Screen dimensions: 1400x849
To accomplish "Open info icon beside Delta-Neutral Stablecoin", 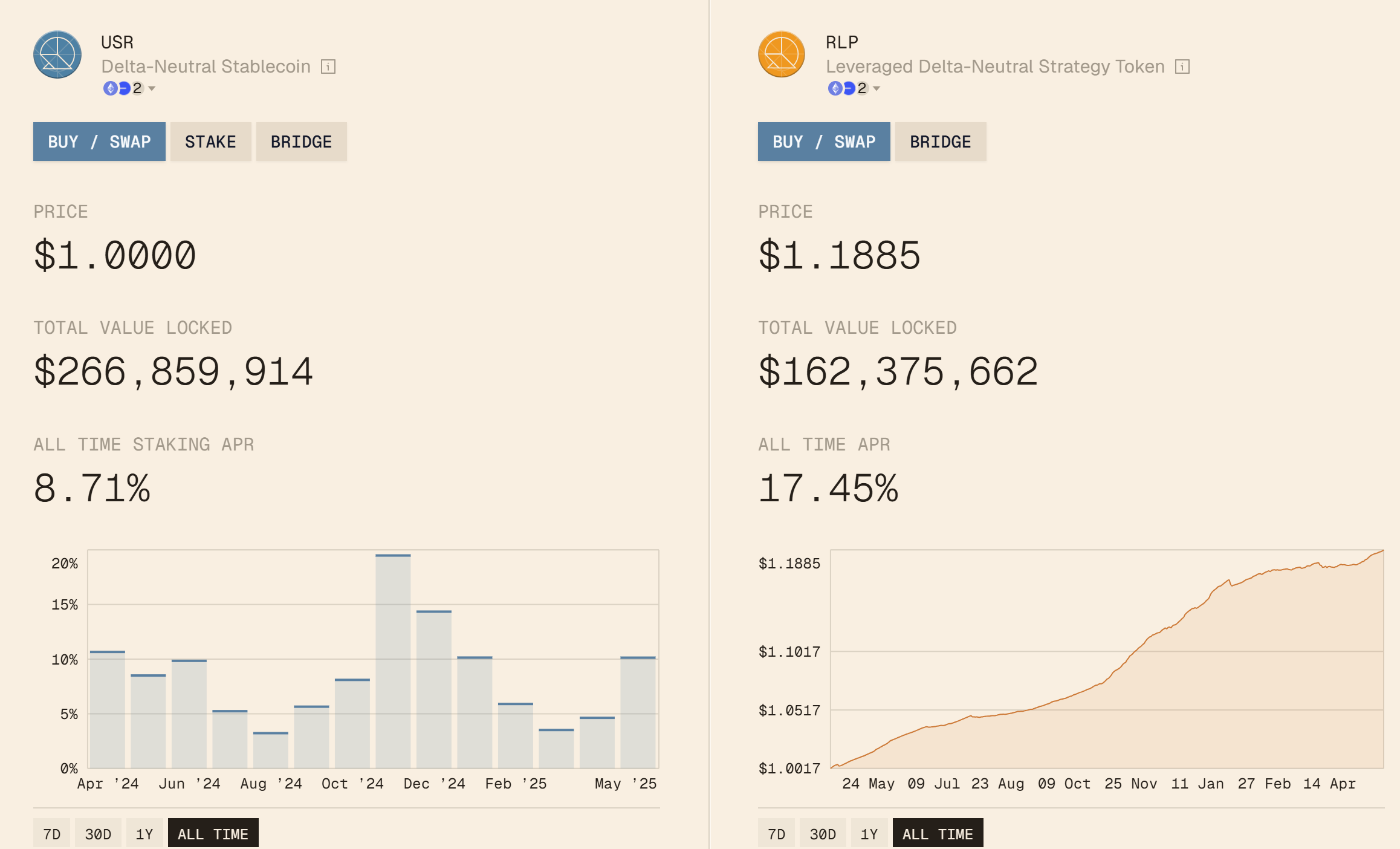I will coord(328,67).
